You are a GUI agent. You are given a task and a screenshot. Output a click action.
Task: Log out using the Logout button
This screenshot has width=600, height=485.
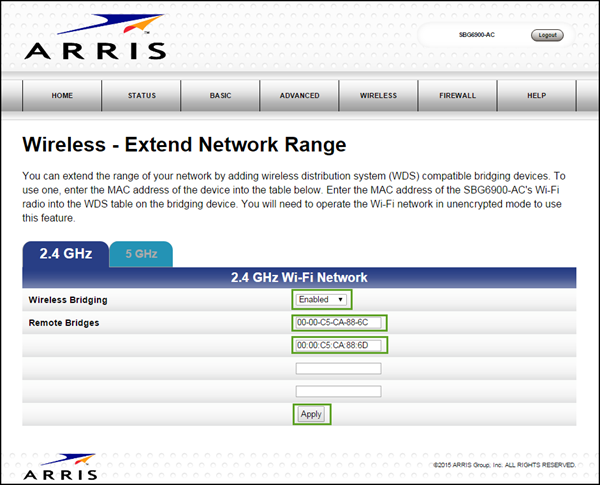pyautogui.click(x=547, y=35)
